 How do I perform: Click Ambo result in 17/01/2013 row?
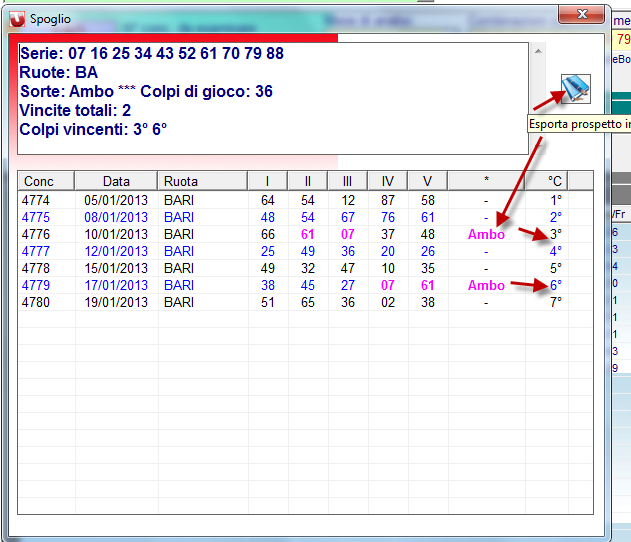486,285
